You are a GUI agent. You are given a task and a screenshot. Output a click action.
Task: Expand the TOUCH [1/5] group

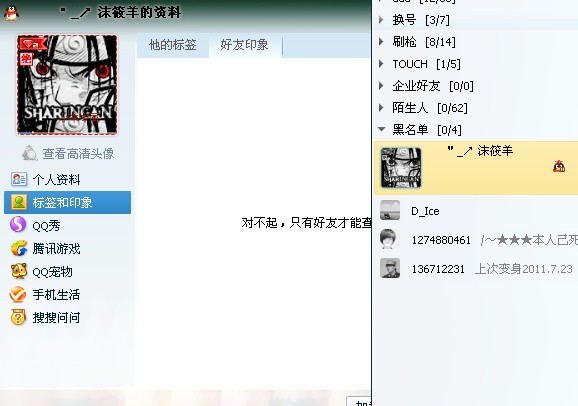[382, 64]
